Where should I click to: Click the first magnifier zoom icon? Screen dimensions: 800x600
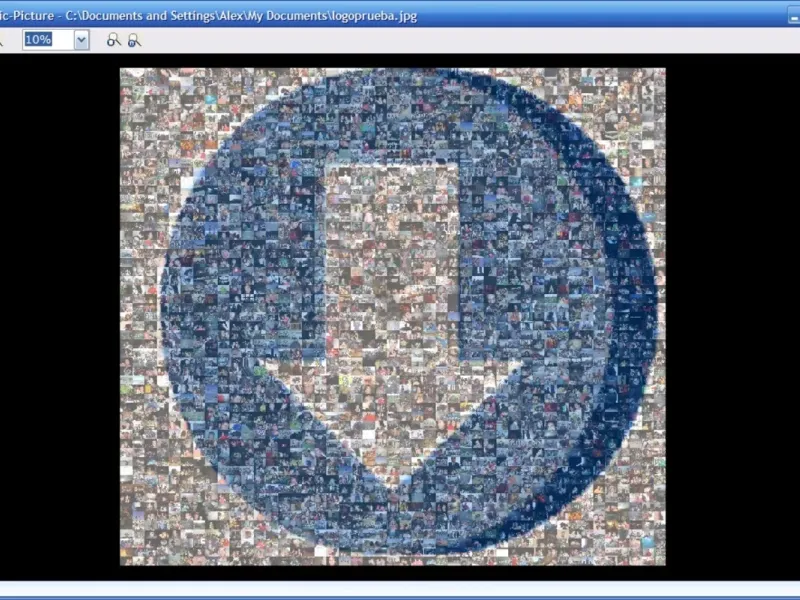coord(113,40)
